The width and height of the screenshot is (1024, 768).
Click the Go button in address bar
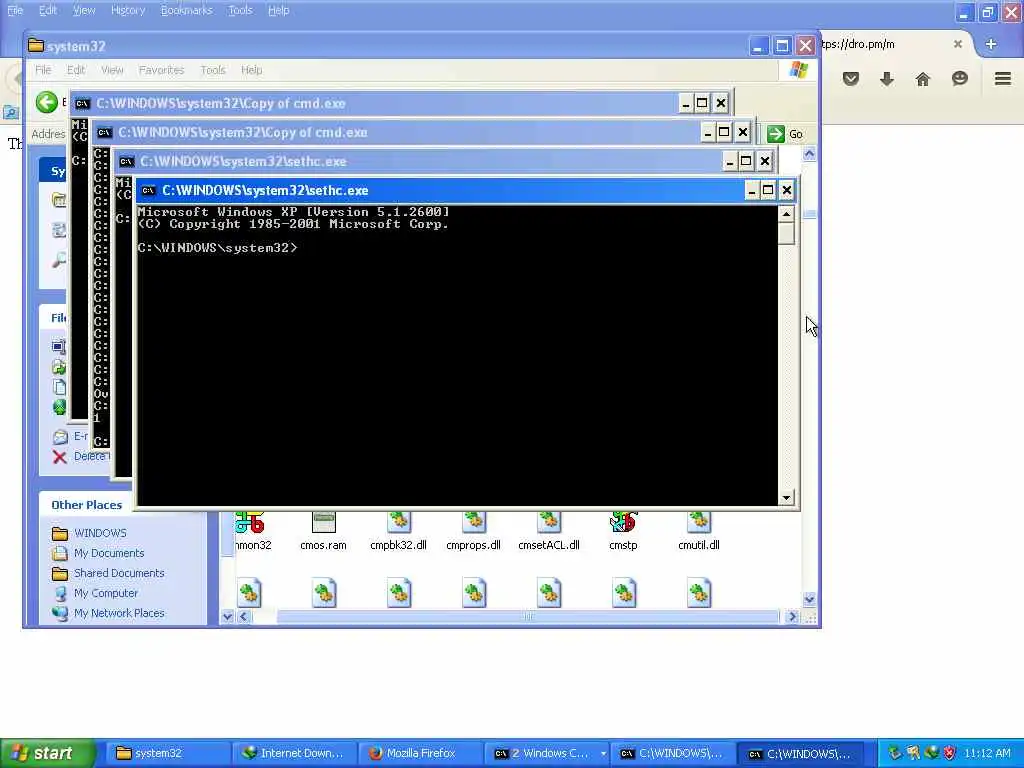[785, 134]
